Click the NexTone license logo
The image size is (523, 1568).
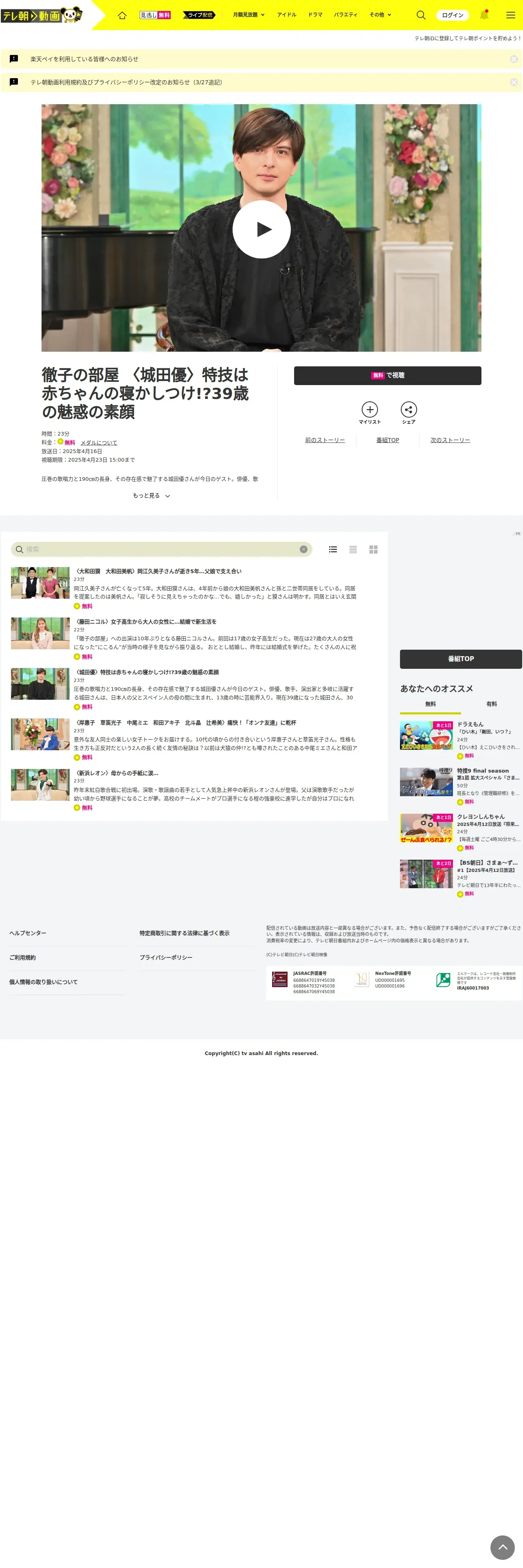[x=362, y=979]
